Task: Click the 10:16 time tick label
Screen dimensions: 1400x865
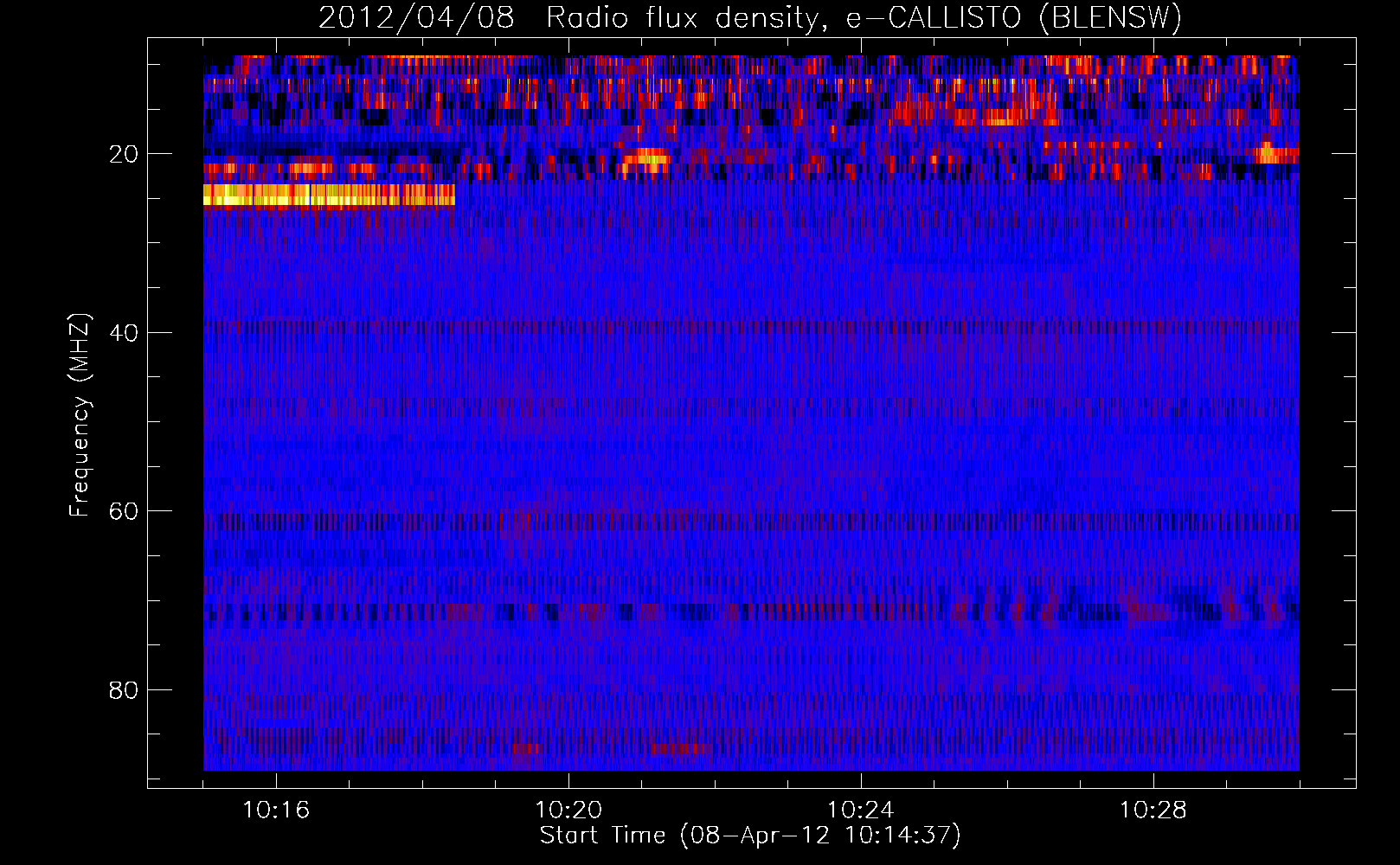Action: 276,811
